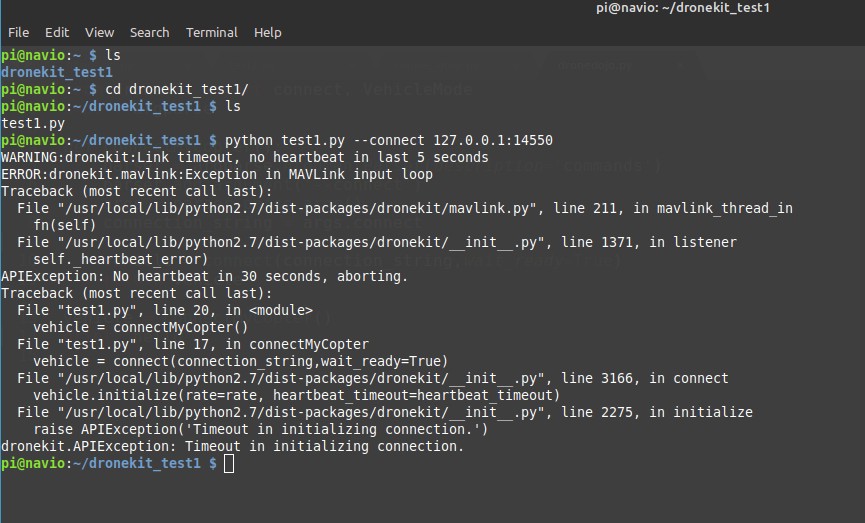This screenshot has height=523, width=865.
Task: Click the cursor at the last prompt
Action: [229, 463]
